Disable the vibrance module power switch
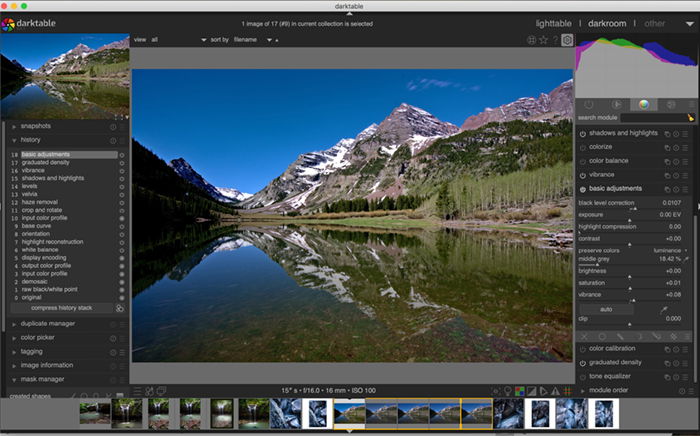Viewport: 700px width, 436px height. click(583, 175)
